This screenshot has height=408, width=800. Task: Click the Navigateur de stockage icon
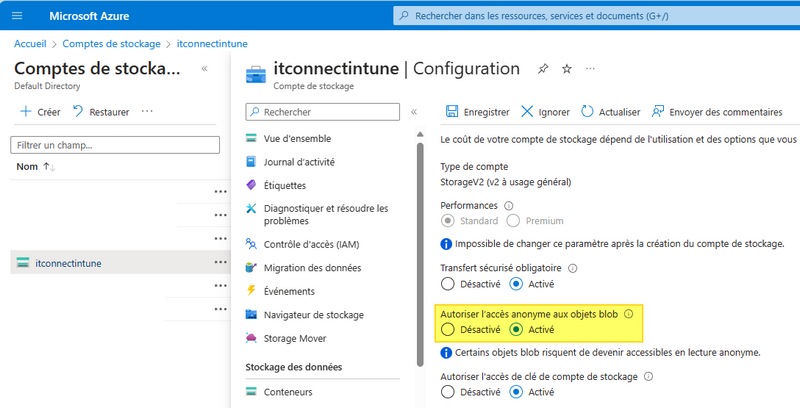coord(251,314)
